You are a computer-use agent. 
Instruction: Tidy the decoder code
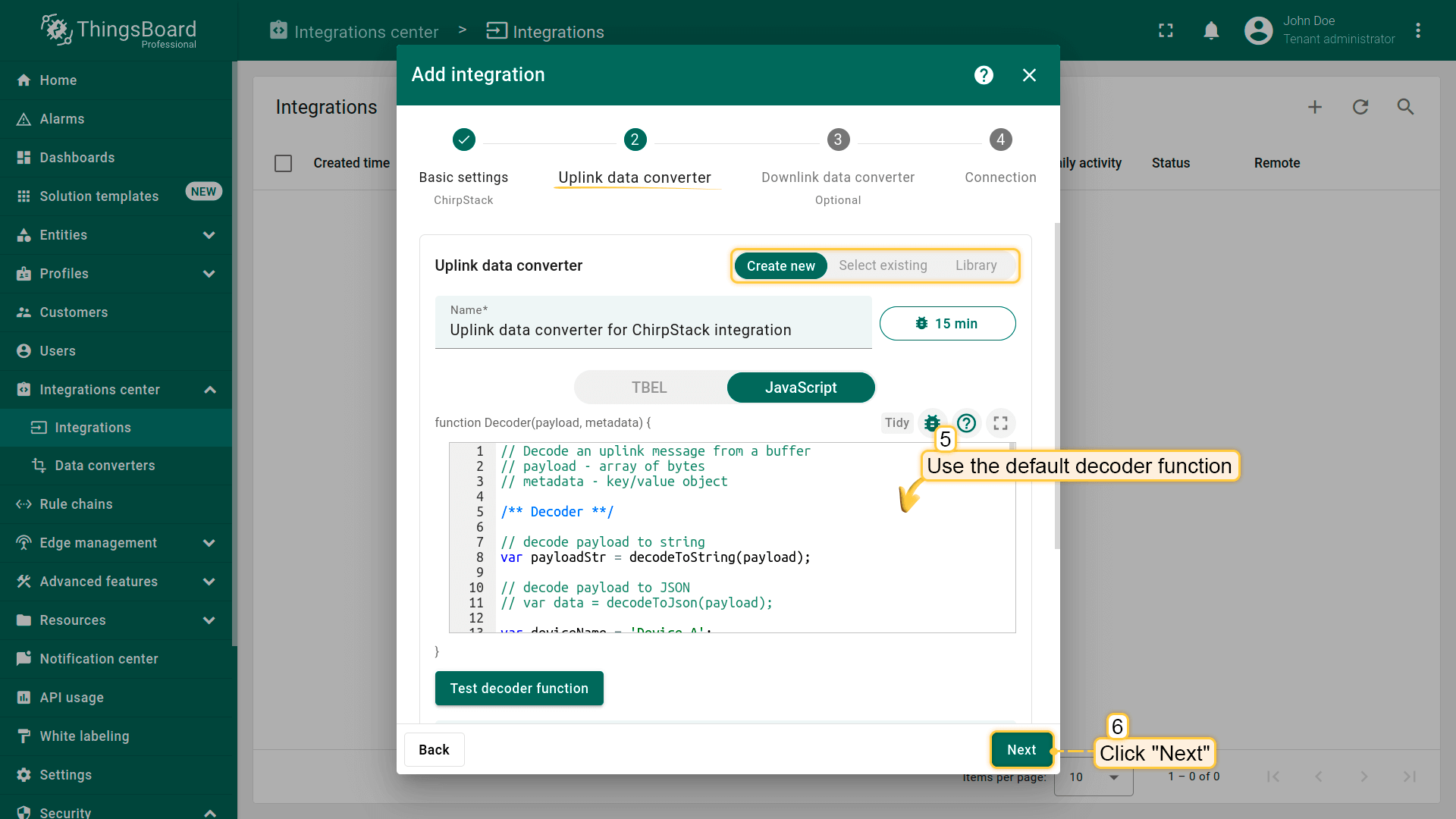(x=896, y=423)
